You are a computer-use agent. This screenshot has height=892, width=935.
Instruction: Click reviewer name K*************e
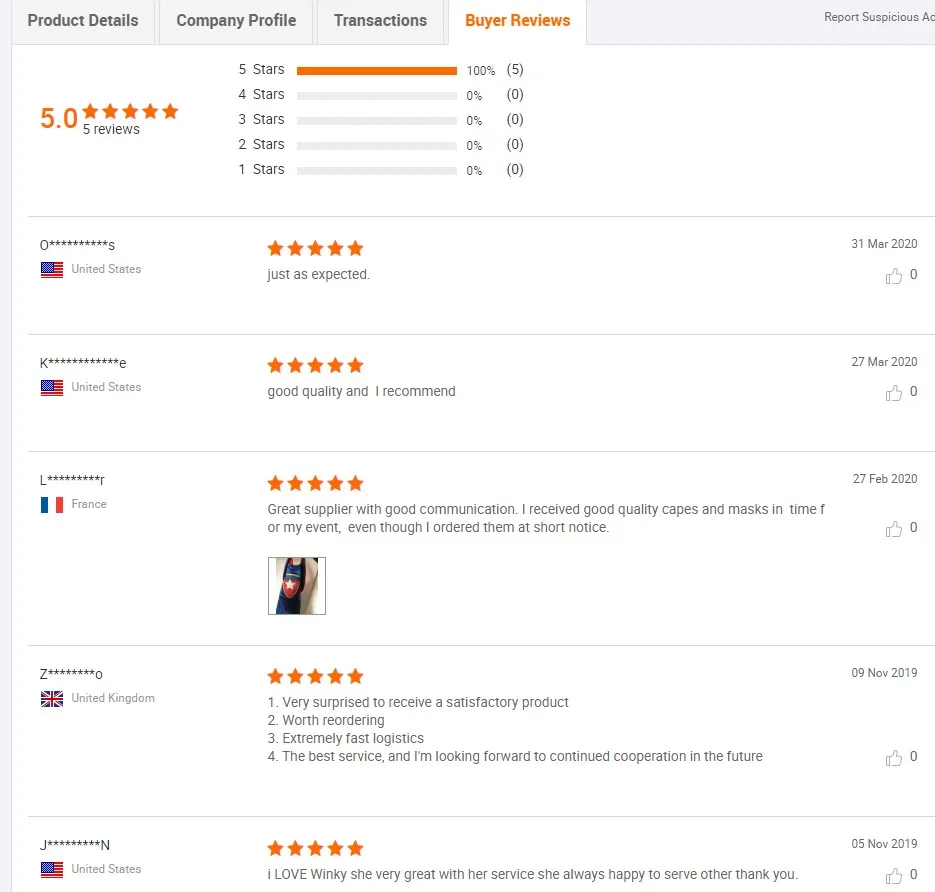pyautogui.click(x=83, y=363)
